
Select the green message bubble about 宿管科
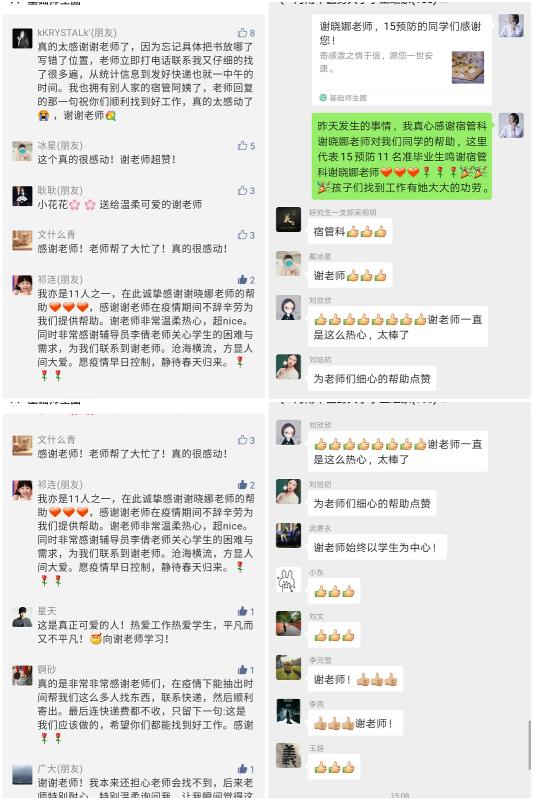click(x=401, y=156)
